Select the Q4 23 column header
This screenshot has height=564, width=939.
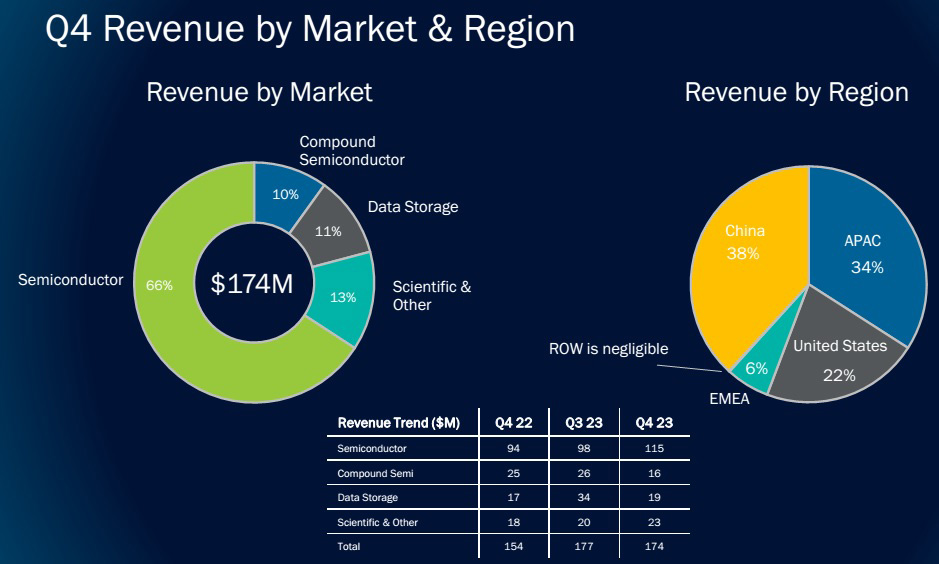coord(653,423)
